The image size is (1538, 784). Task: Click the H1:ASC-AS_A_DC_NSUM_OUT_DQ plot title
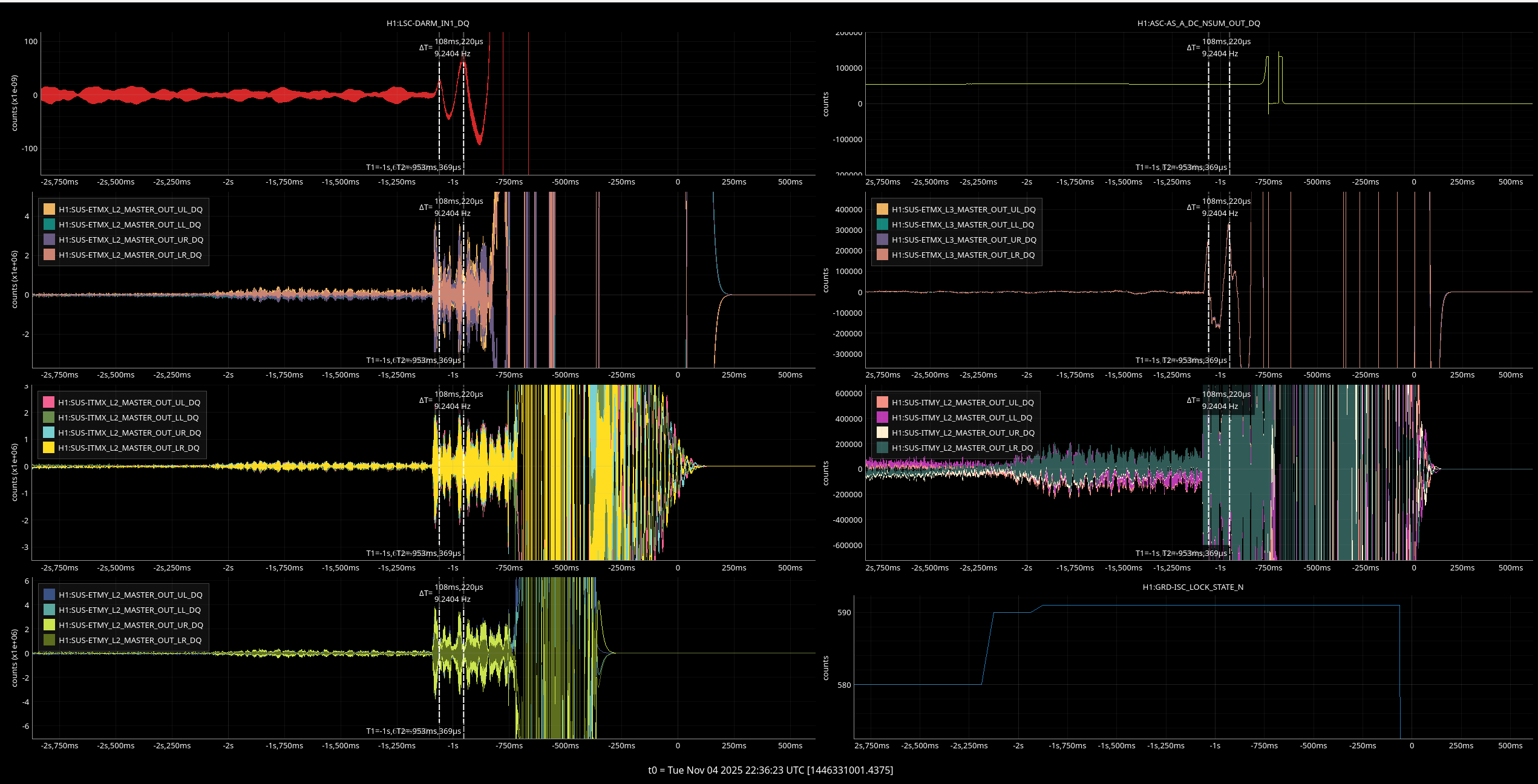pyautogui.click(x=1199, y=23)
